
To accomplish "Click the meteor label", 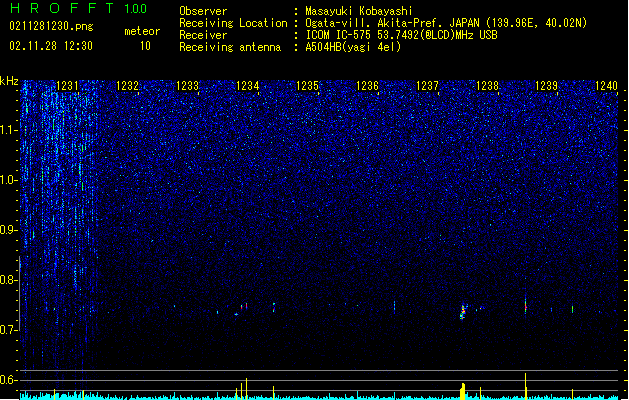I will pyautogui.click(x=142, y=31).
